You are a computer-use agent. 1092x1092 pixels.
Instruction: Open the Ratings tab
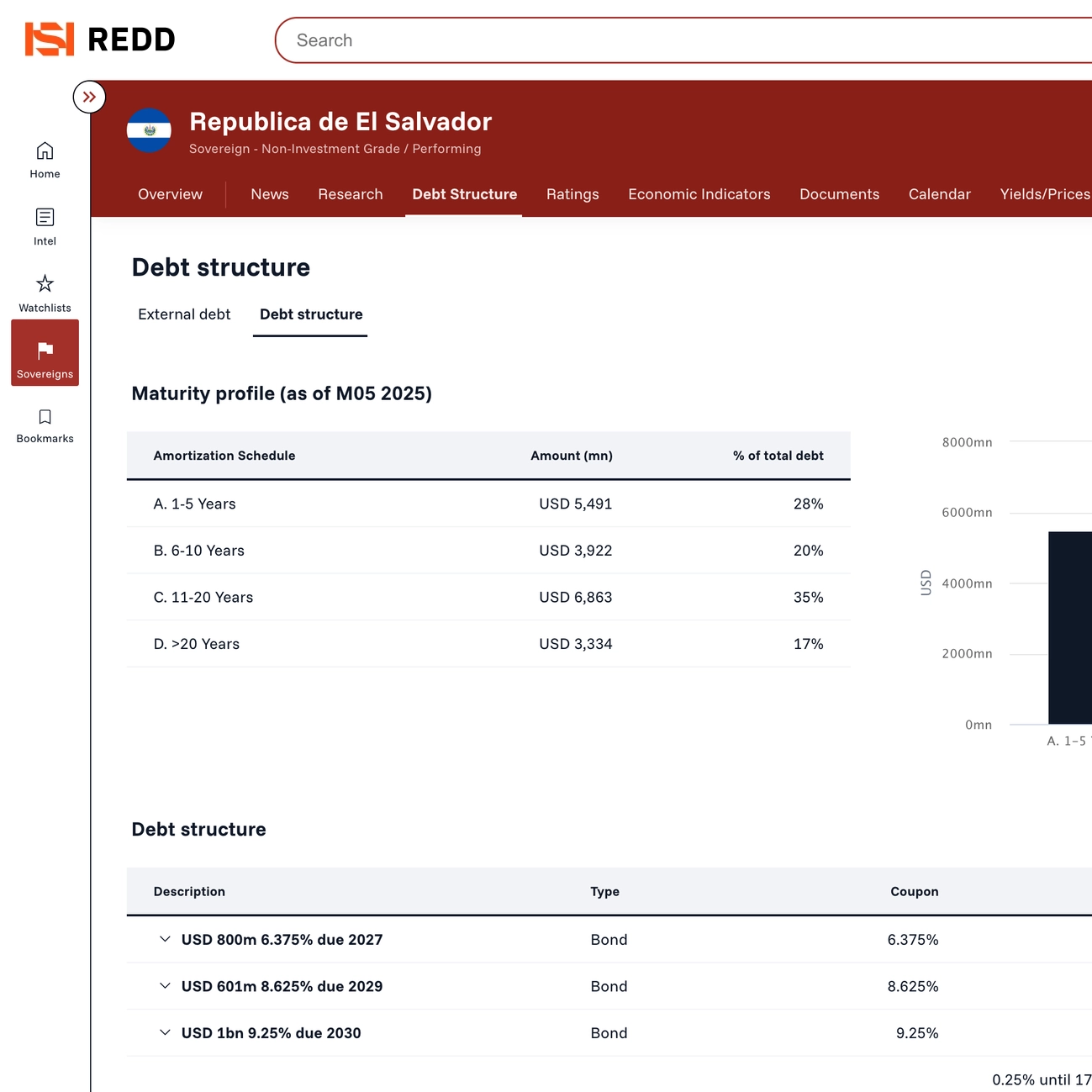[x=572, y=194]
